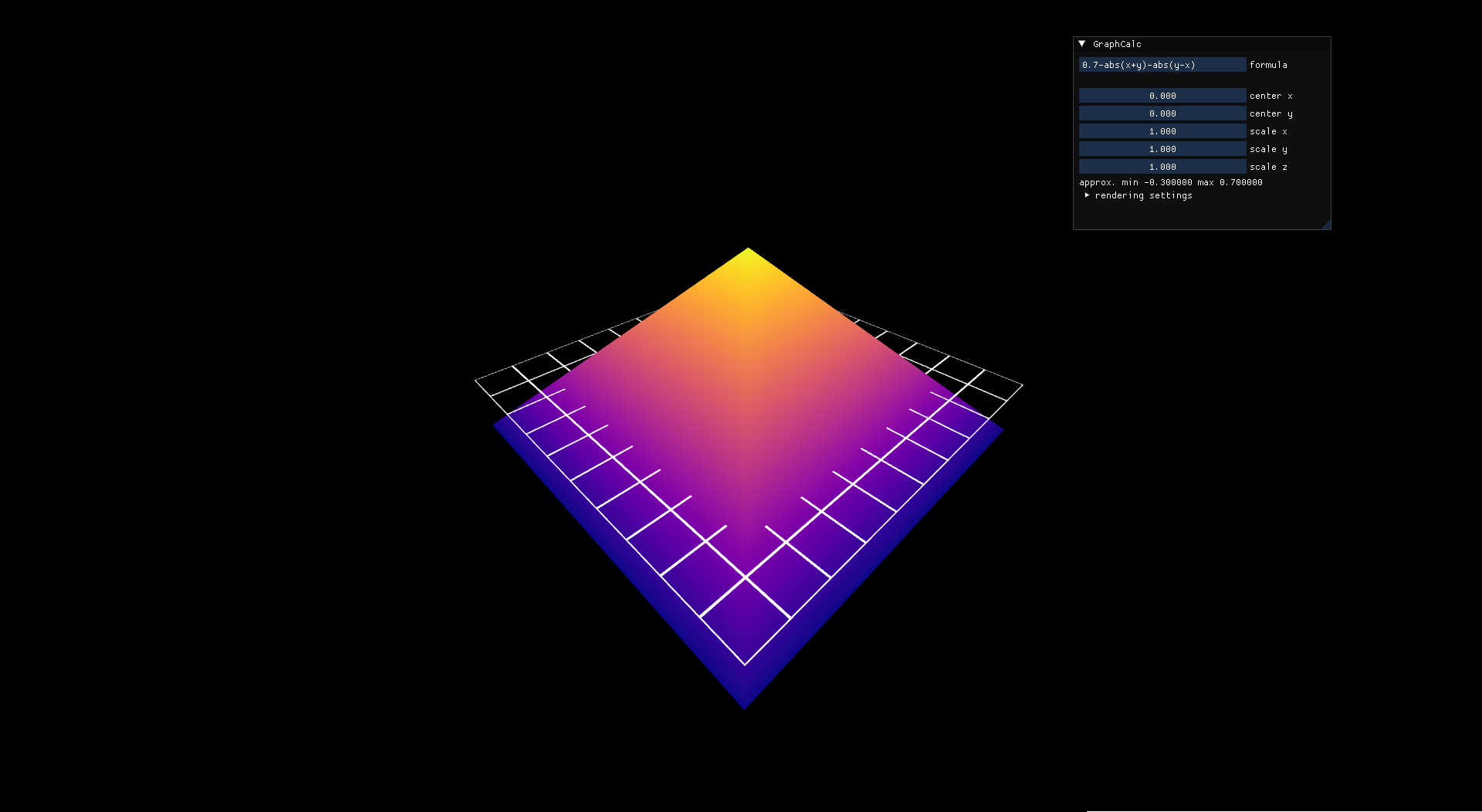Click the 'scale y' label

coord(1268,149)
